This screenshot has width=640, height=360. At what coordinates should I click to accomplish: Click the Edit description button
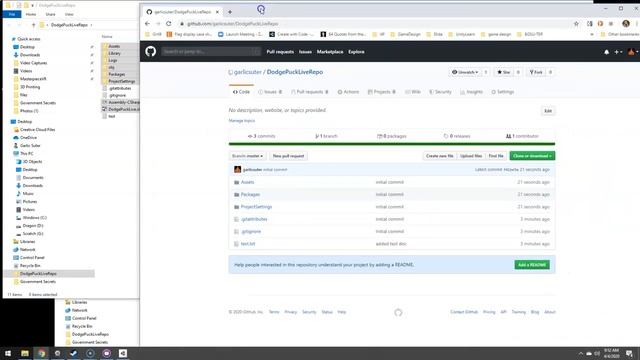tap(548, 111)
